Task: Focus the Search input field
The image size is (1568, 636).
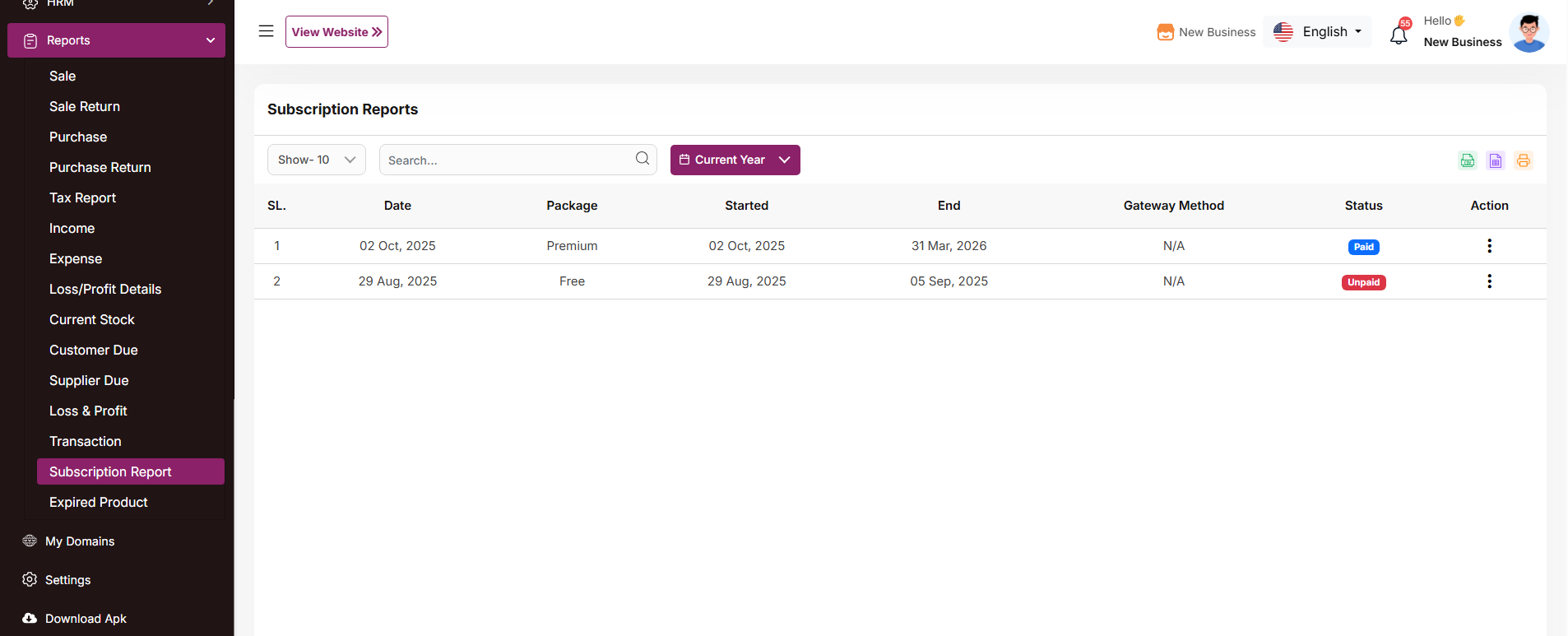Action: 506,160
